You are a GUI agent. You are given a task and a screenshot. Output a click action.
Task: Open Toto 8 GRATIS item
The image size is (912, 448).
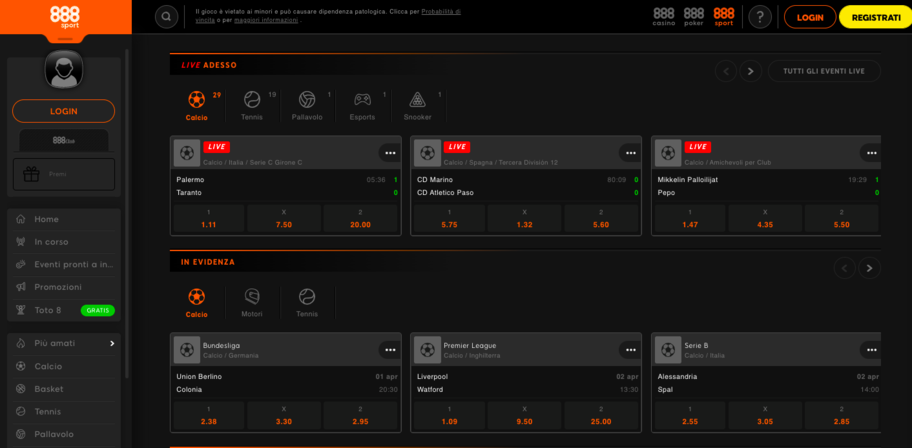64,310
